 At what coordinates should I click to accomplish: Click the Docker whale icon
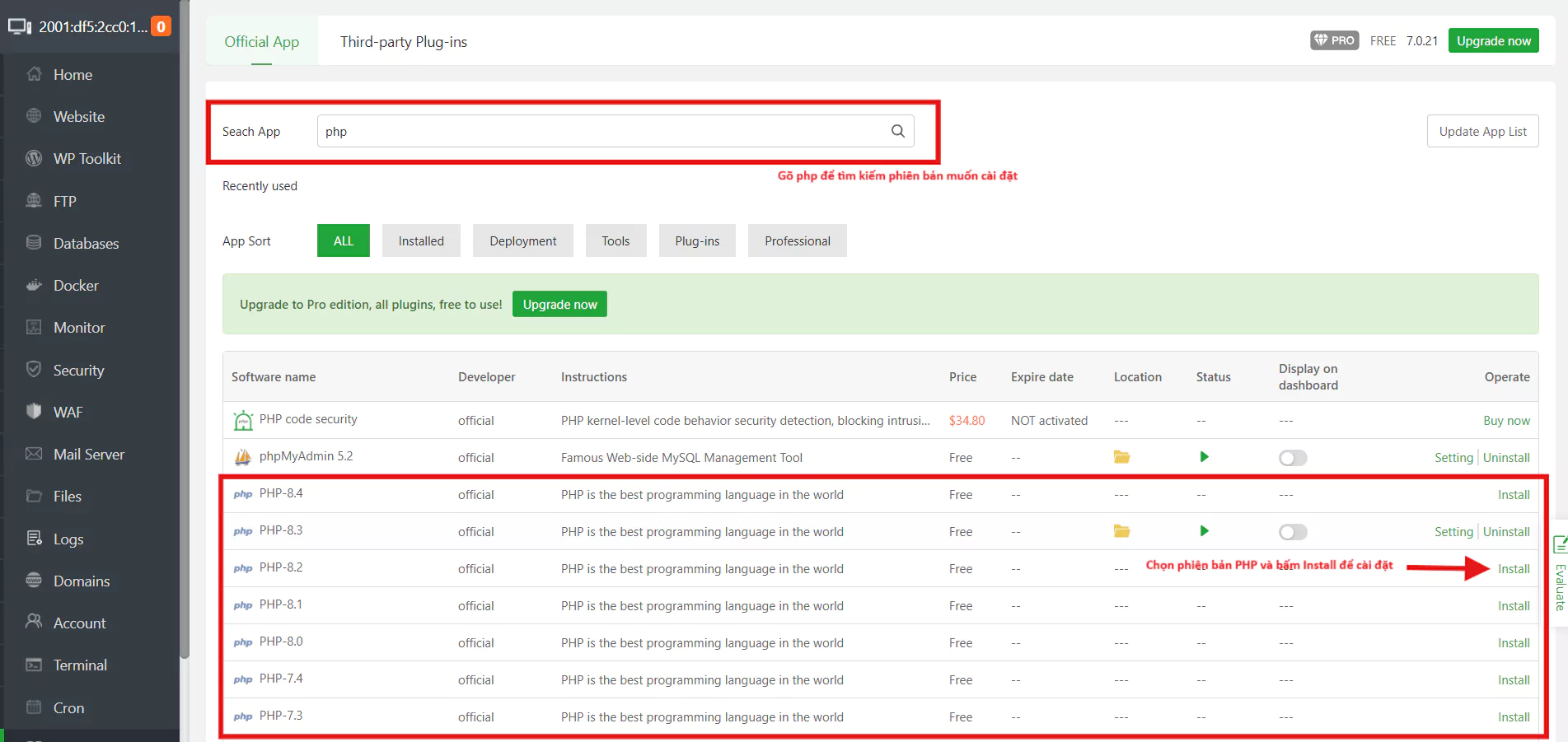(34, 285)
